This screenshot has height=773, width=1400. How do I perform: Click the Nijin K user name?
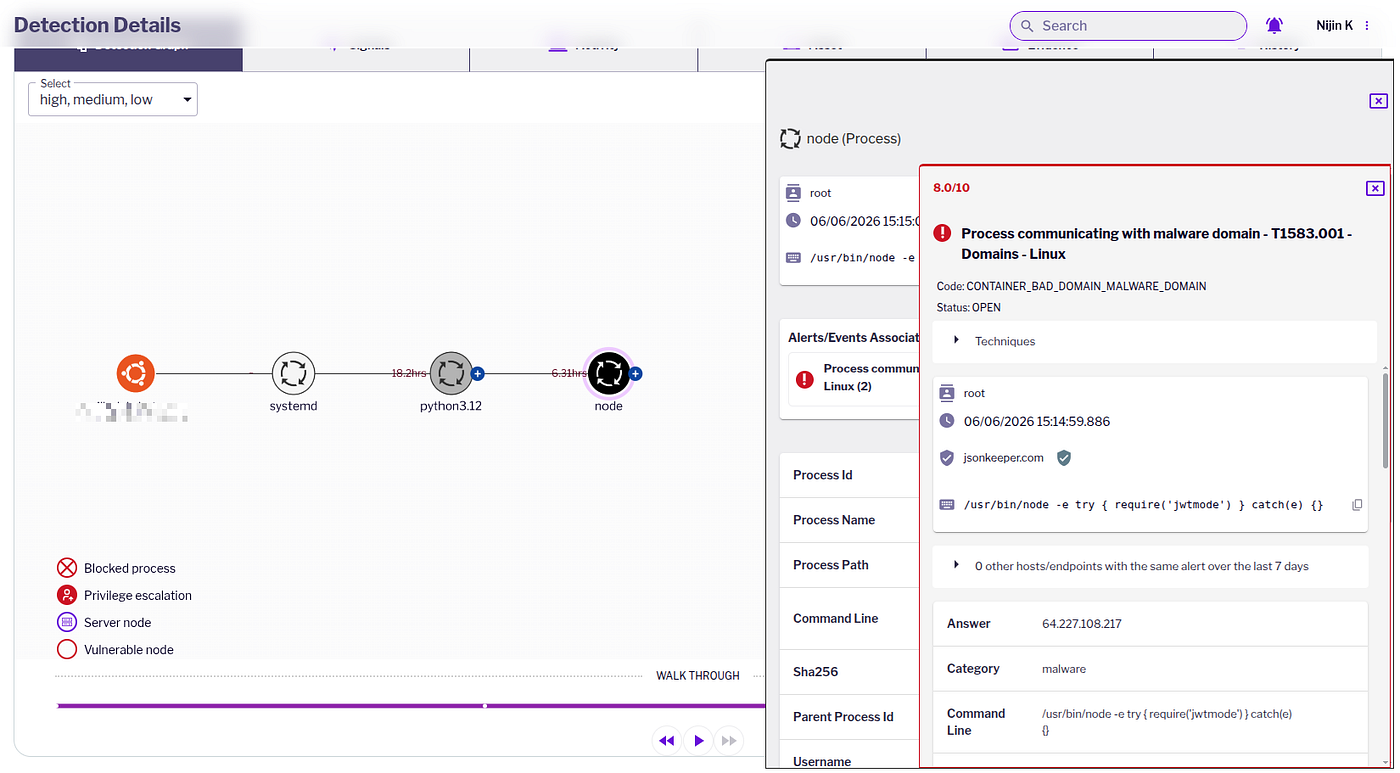[x=1334, y=26]
